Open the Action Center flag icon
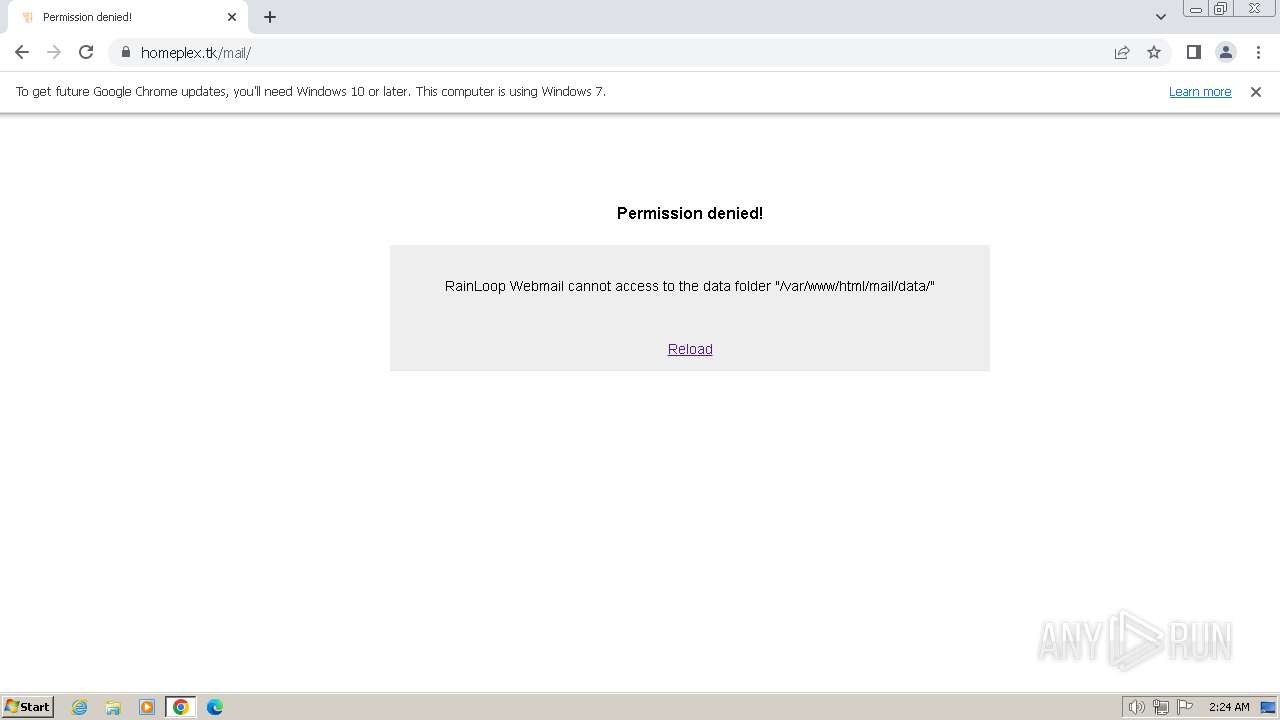The height and width of the screenshot is (720, 1280). [x=1185, y=707]
